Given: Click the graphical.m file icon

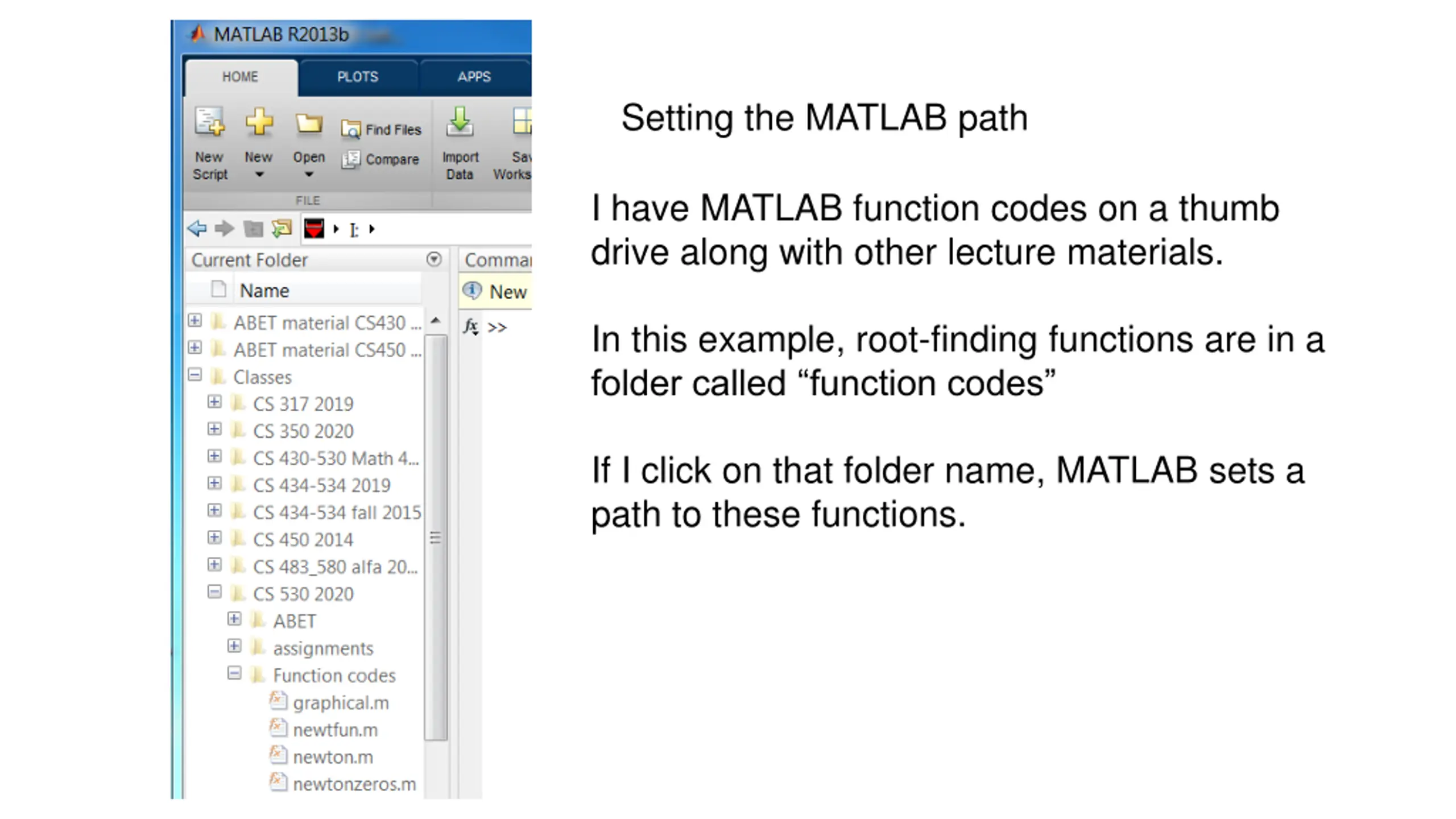Looking at the screenshot, I should click(278, 701).
